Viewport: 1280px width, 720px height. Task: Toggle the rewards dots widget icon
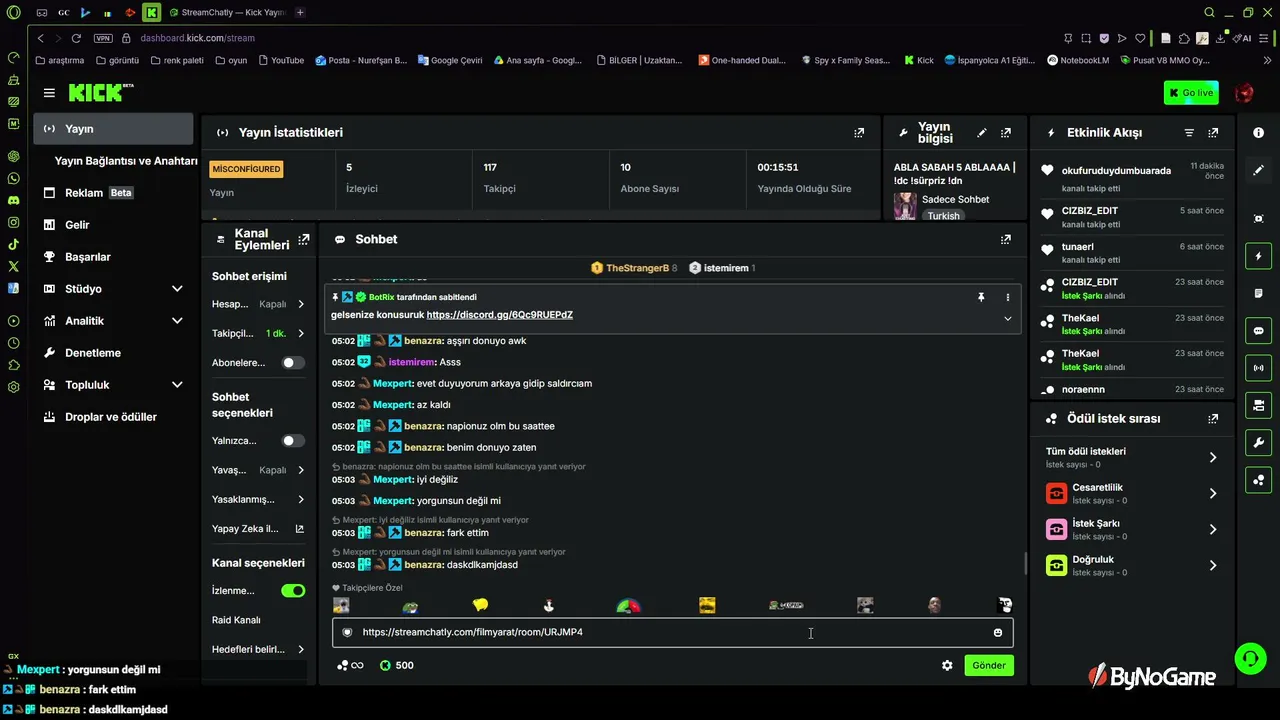(1258, 479)
